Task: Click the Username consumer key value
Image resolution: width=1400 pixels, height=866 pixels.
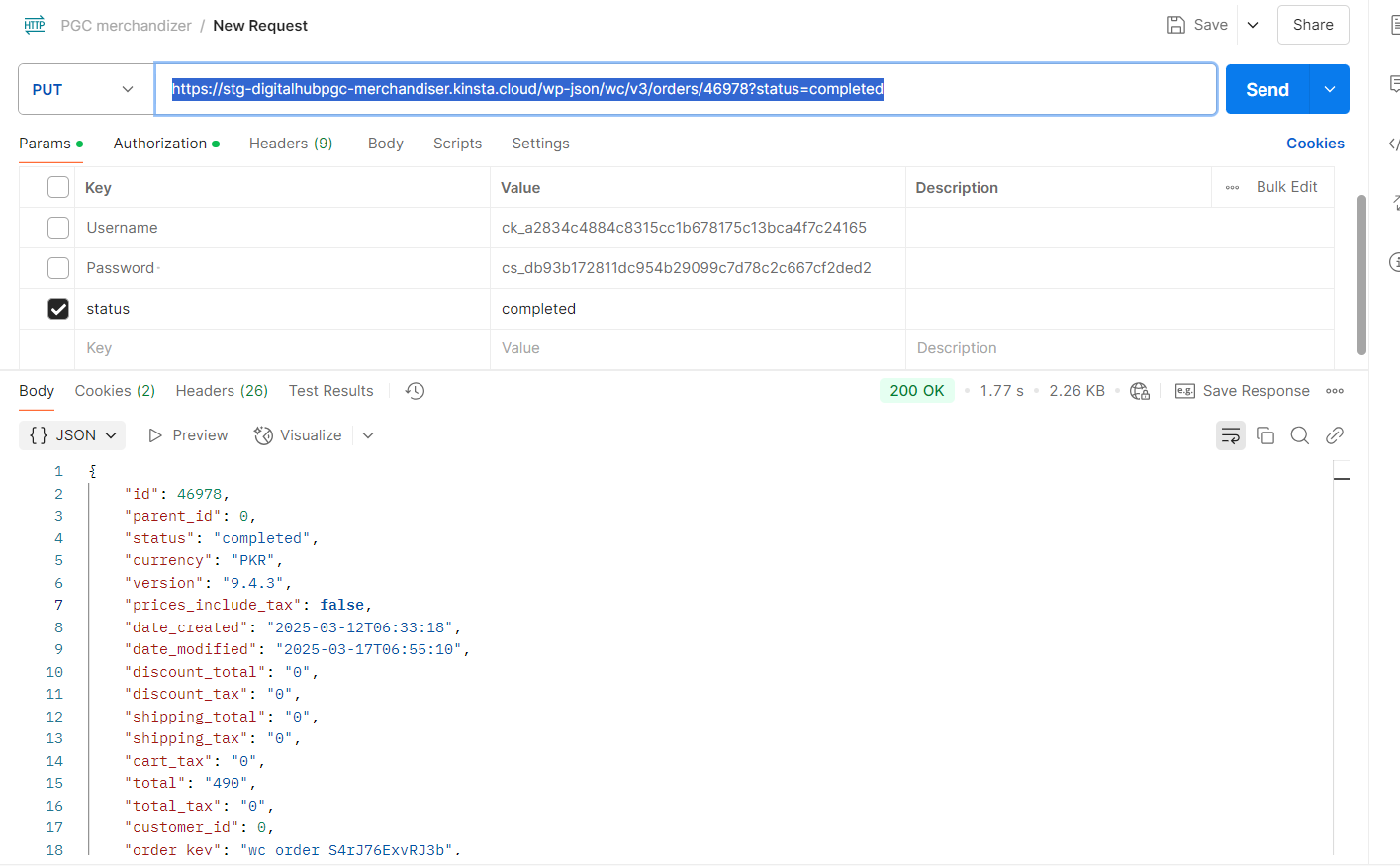Action: [684, 228]
